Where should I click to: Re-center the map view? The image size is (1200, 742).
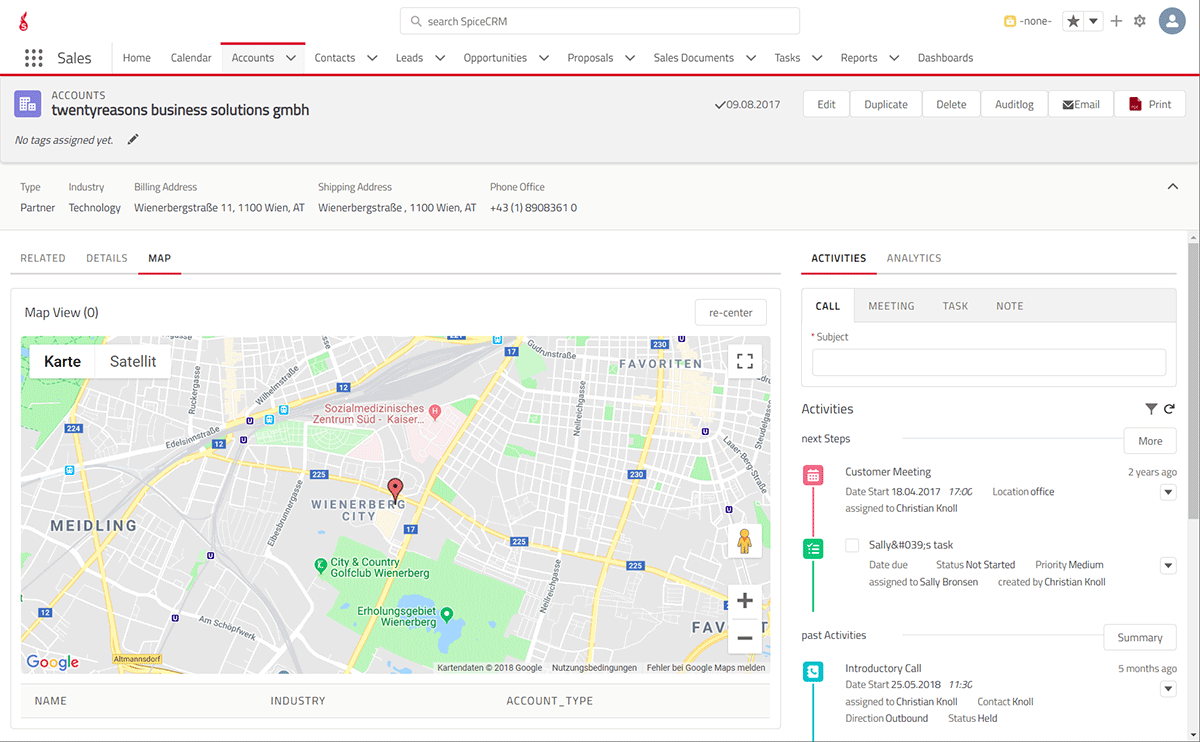[x=731, y=313]
